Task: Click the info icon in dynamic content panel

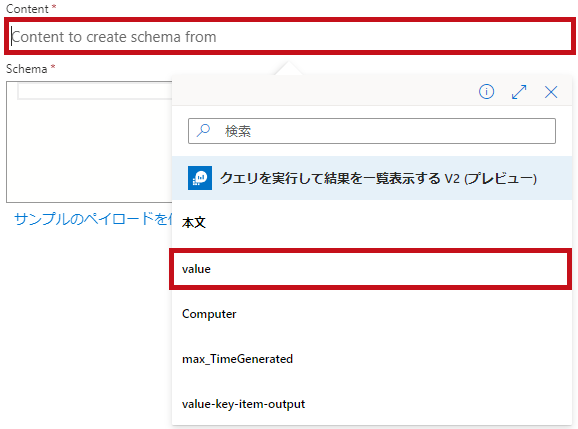Action: tap(486, 91)
